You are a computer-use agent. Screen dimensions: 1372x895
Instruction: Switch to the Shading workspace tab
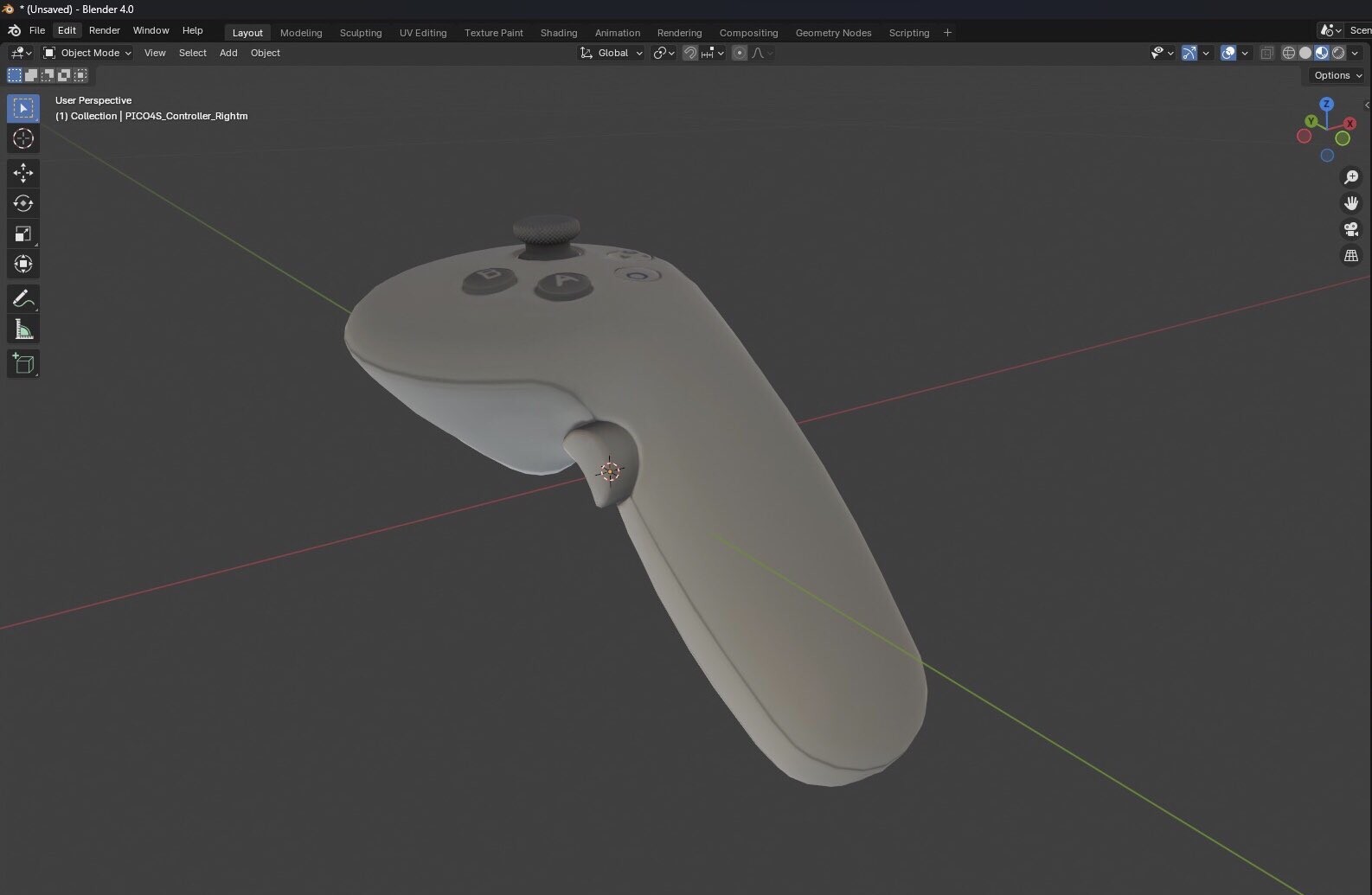[x=558, y=33]
